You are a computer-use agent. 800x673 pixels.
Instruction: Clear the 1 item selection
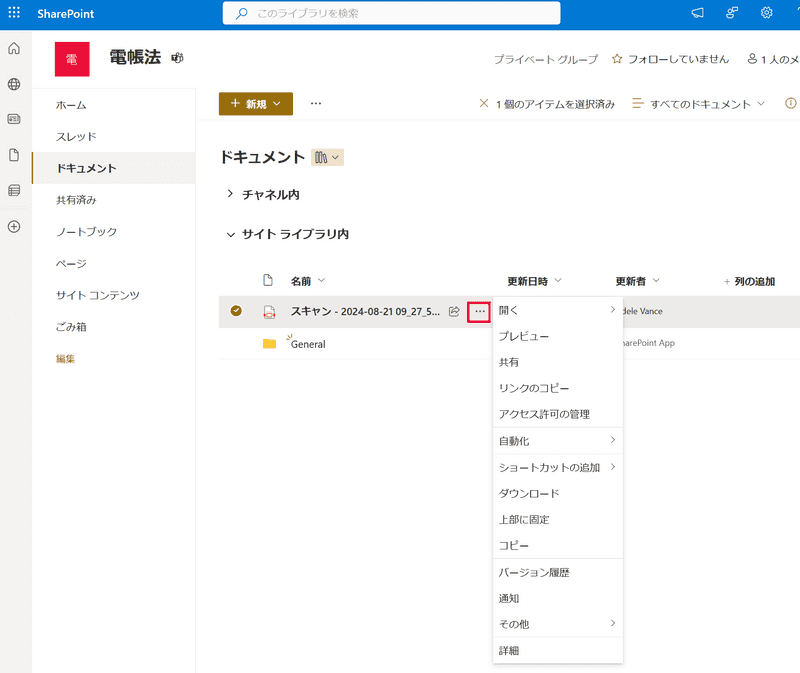485,104
